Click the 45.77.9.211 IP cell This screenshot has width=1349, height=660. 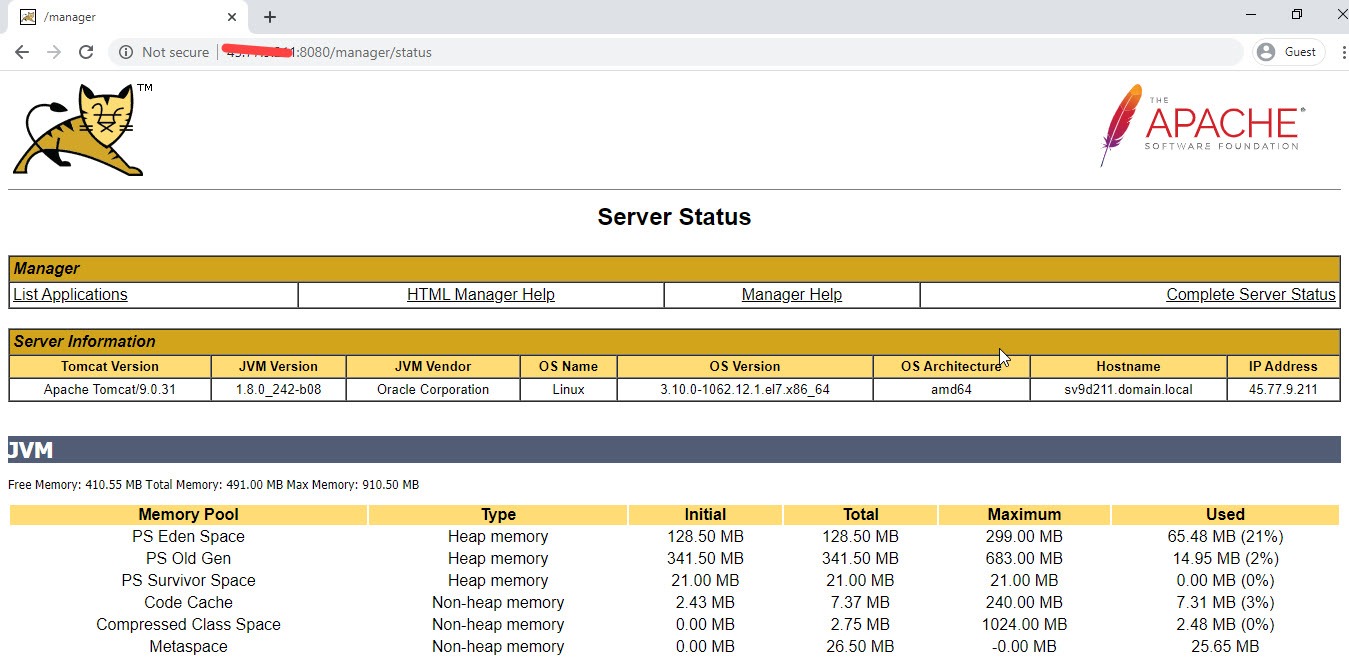pyautogui.click(x=1283, y=390)
